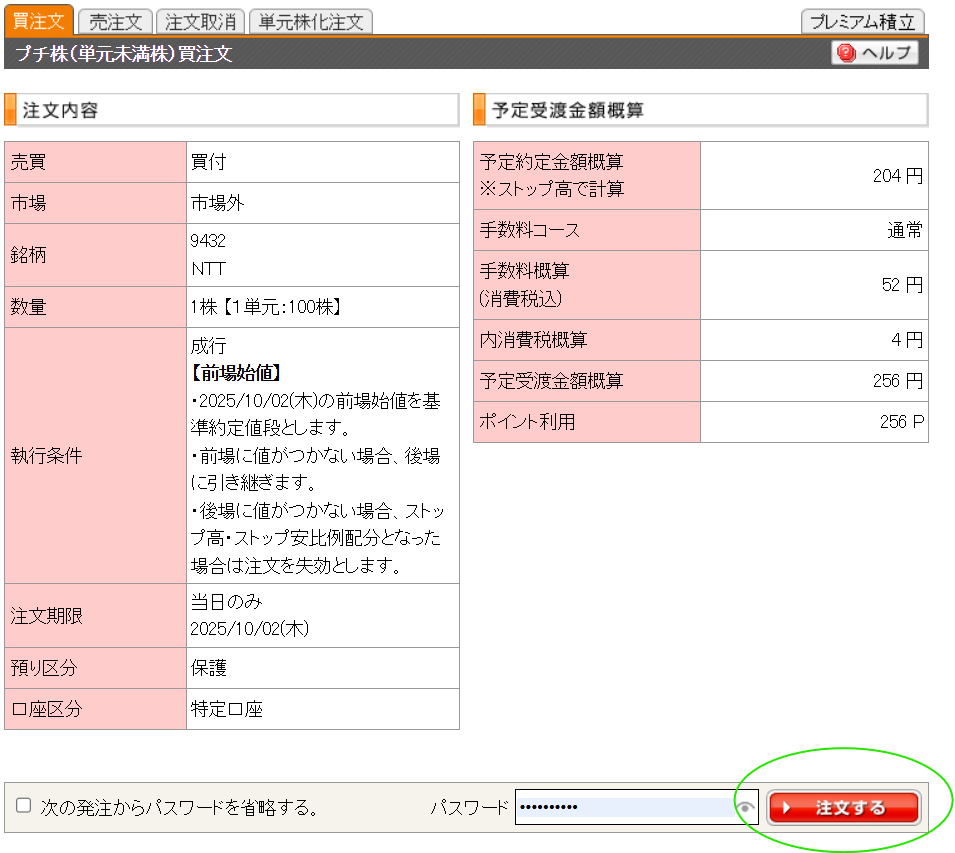Show password with the eye icon

[x=746, y=808]
